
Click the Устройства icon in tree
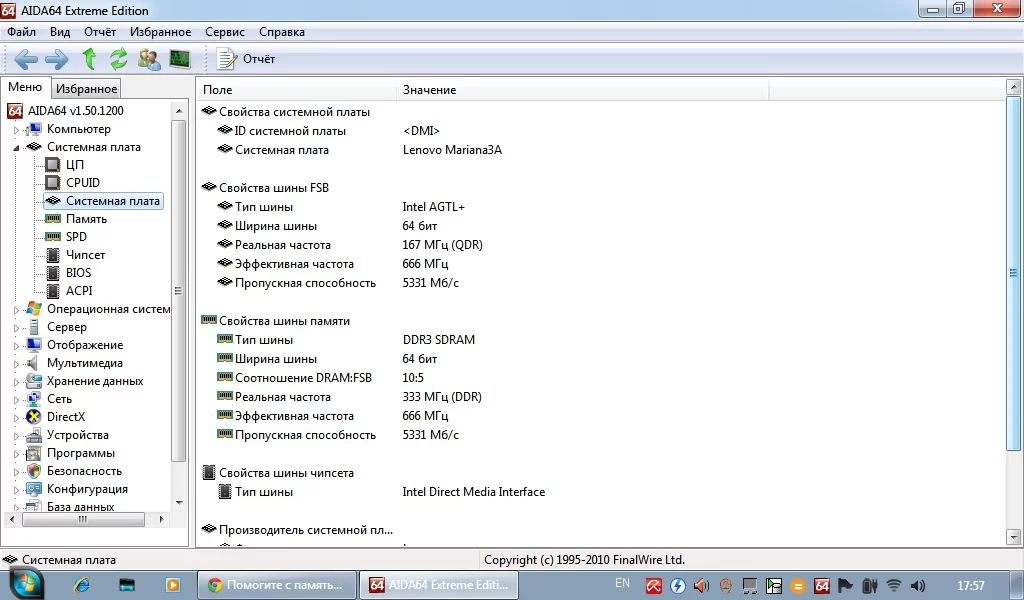[33, 435]
